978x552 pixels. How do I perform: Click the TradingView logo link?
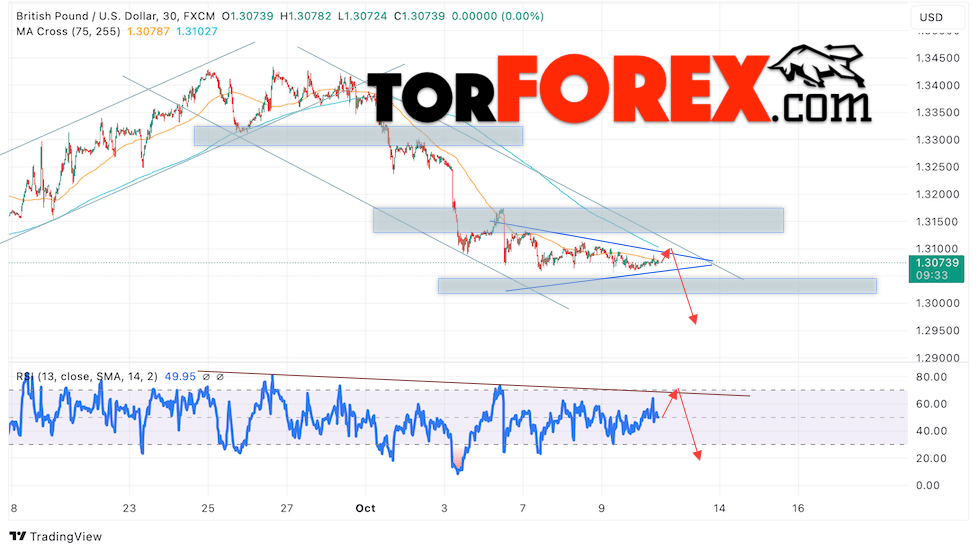tap(56, 536)
